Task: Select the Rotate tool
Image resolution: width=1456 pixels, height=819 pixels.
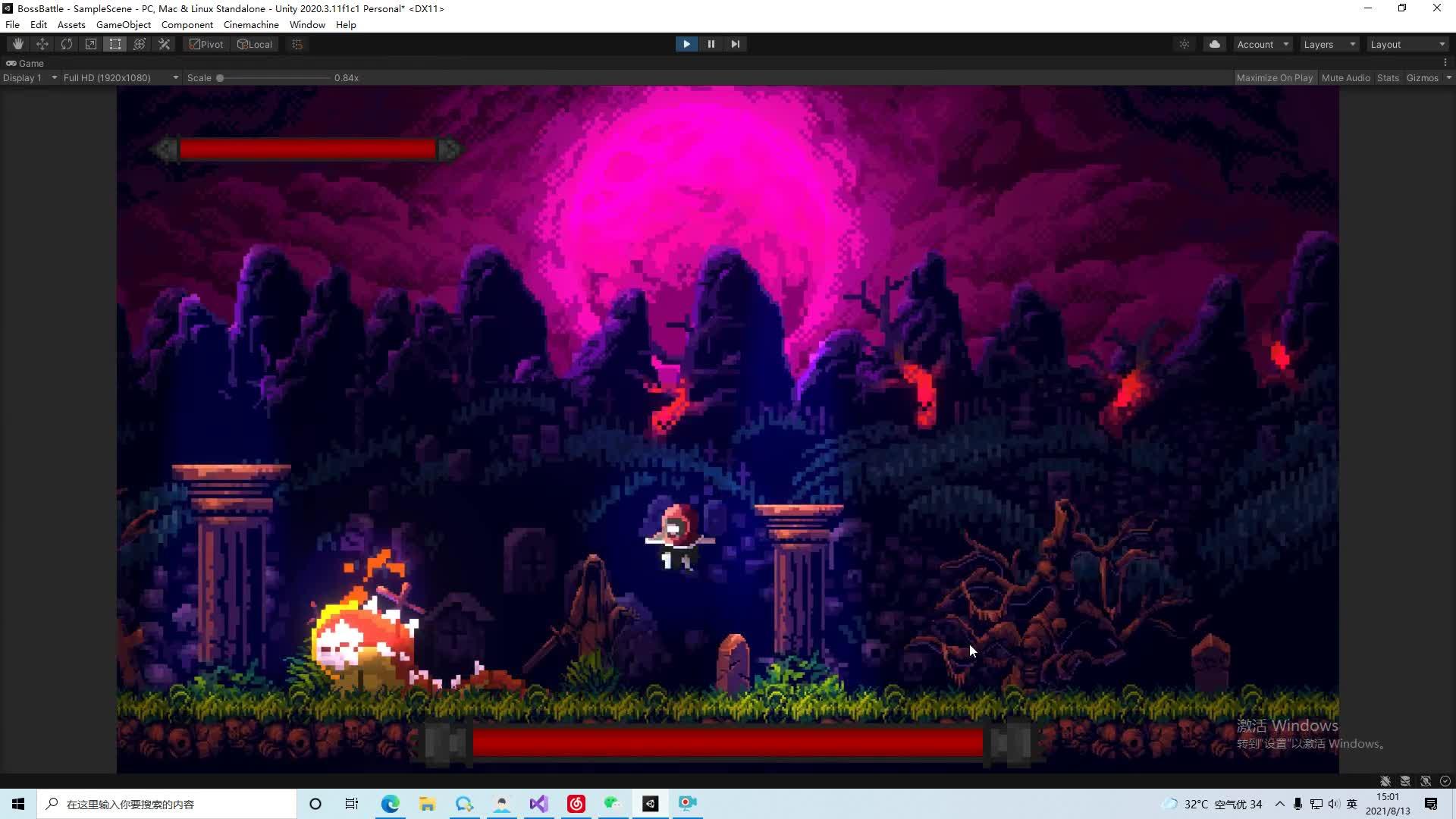Action: 67,44
